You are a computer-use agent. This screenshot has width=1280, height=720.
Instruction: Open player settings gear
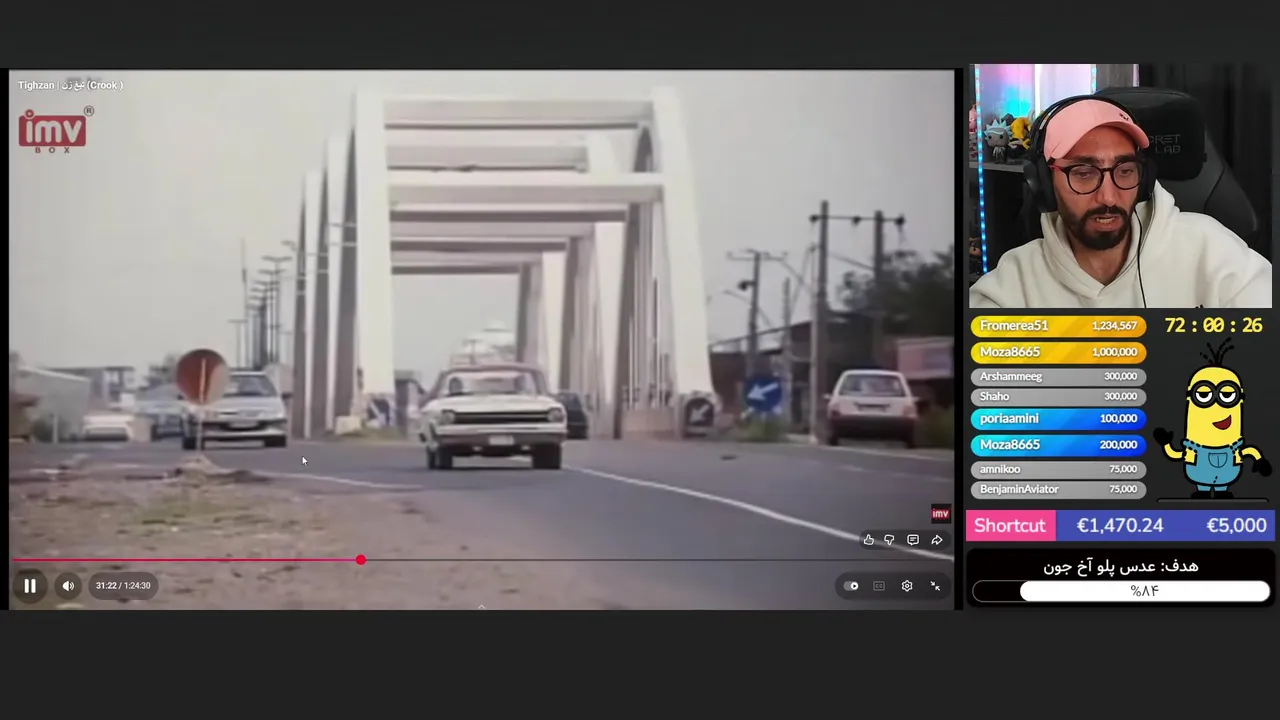pos(907,586)
